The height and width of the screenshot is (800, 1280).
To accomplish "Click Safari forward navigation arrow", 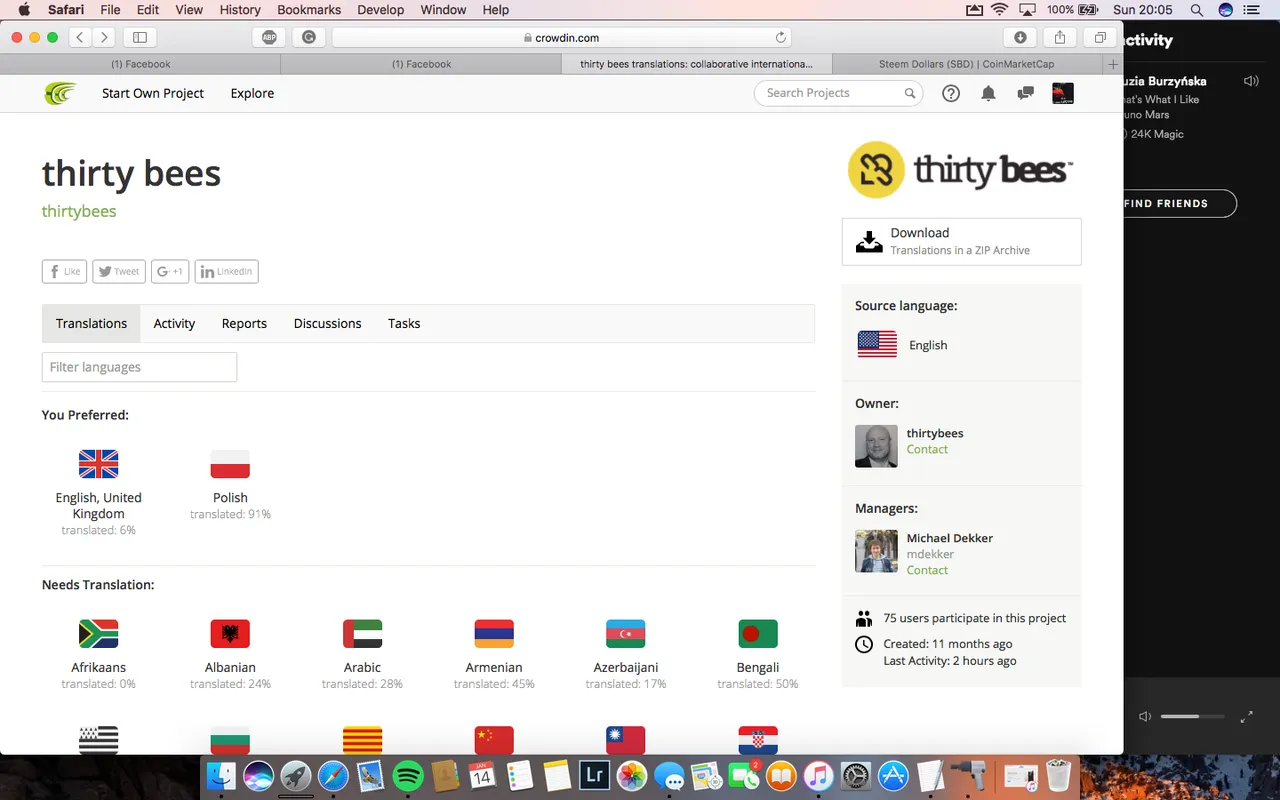I will (104, 37).
